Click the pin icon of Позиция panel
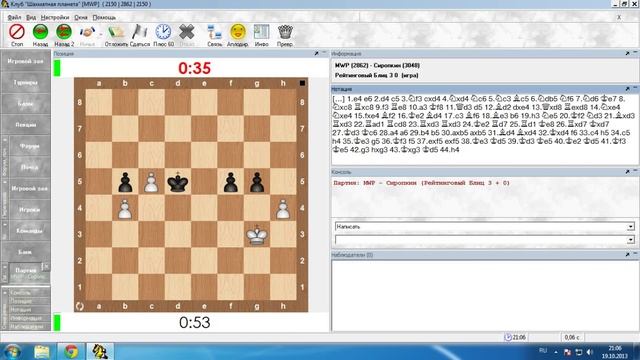 coord(316,53)
